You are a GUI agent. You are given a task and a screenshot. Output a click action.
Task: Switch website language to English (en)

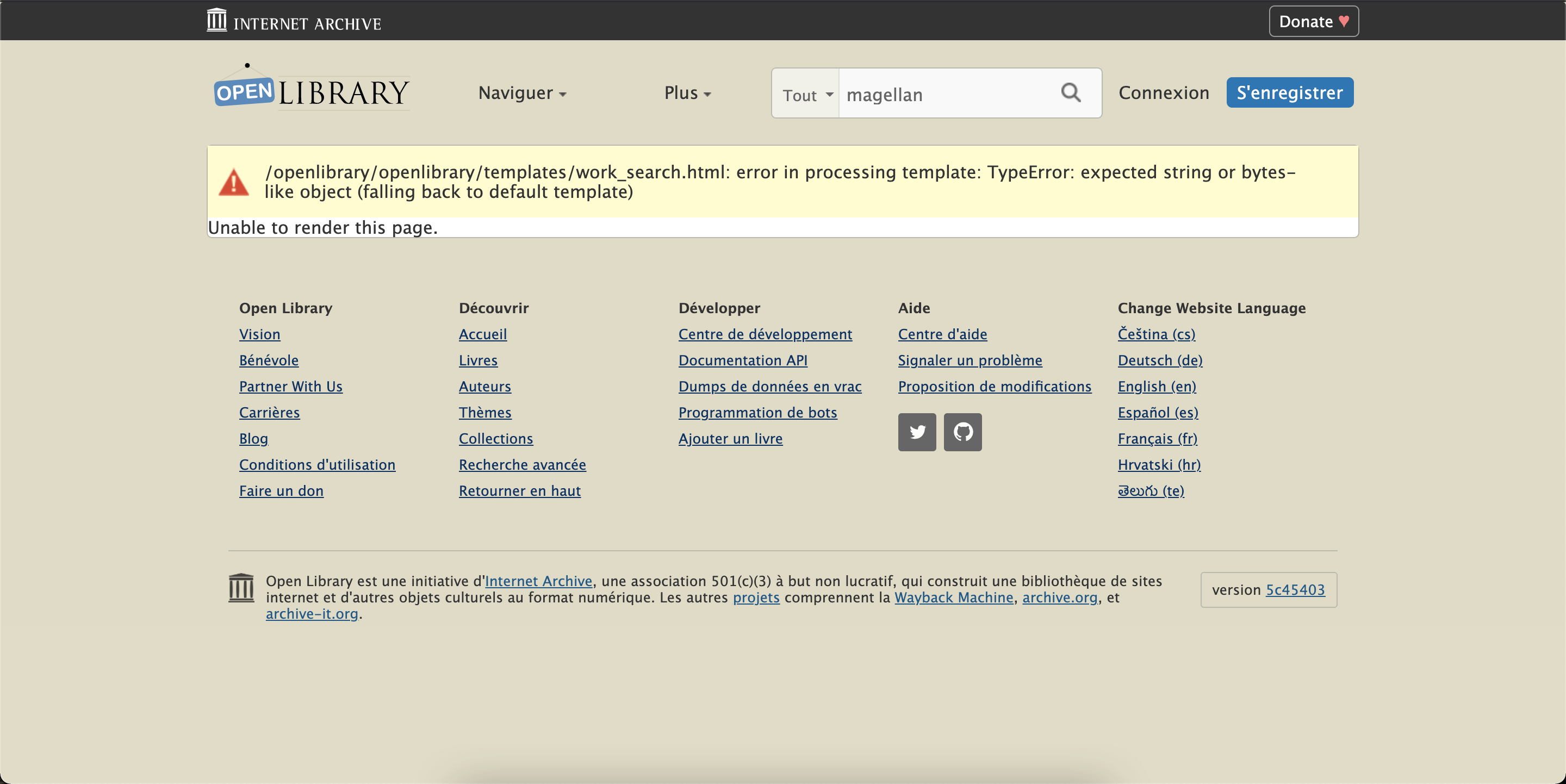tap(1156, 386)
